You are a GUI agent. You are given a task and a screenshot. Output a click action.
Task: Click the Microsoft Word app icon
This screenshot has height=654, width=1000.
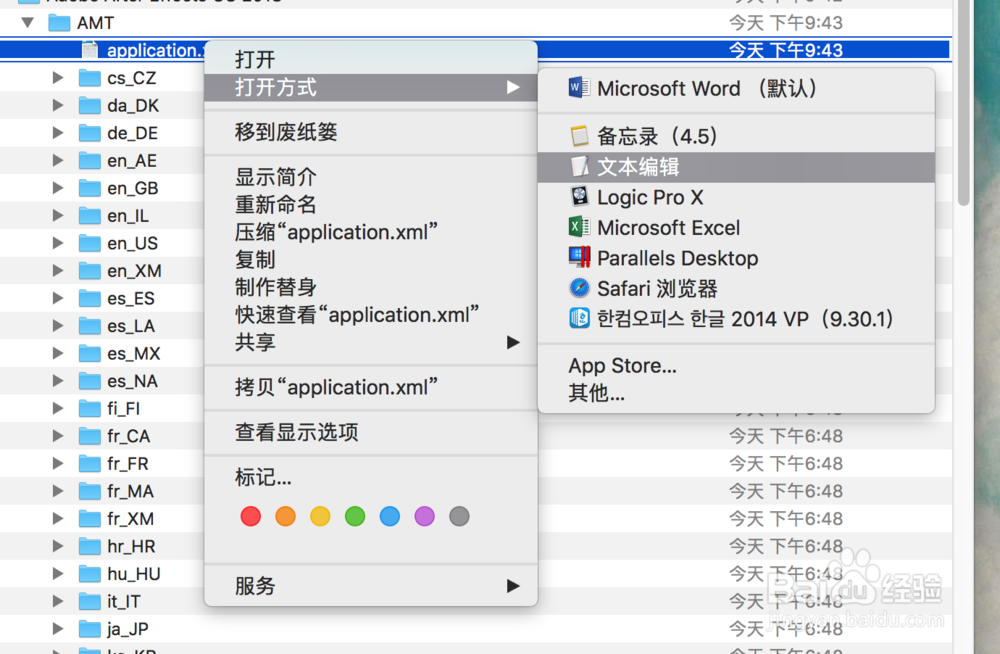click(x=579, y=87)
